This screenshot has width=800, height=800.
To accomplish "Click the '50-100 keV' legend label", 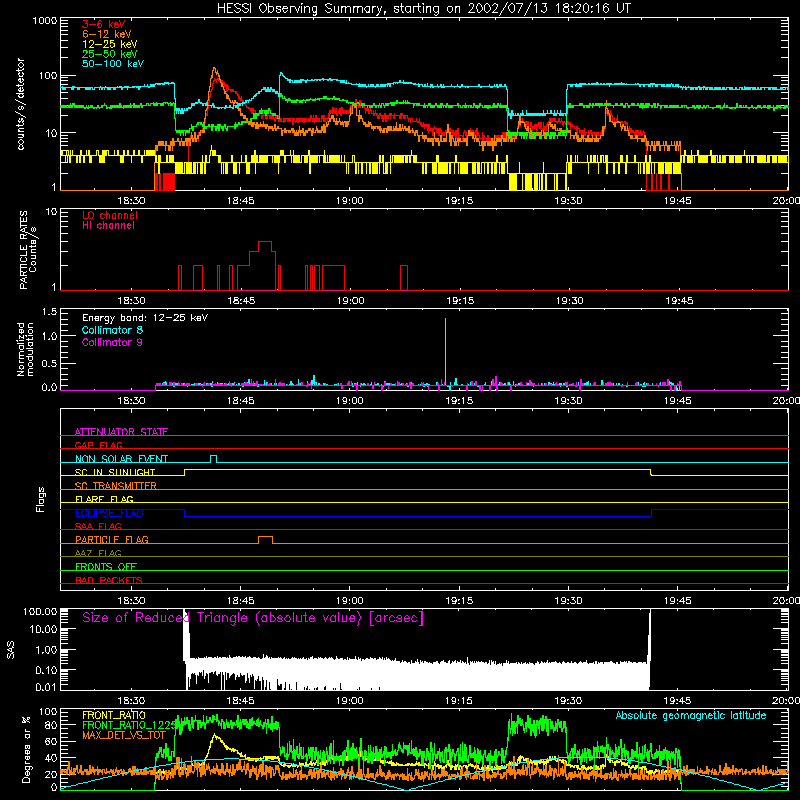I will tap(113, 64).
